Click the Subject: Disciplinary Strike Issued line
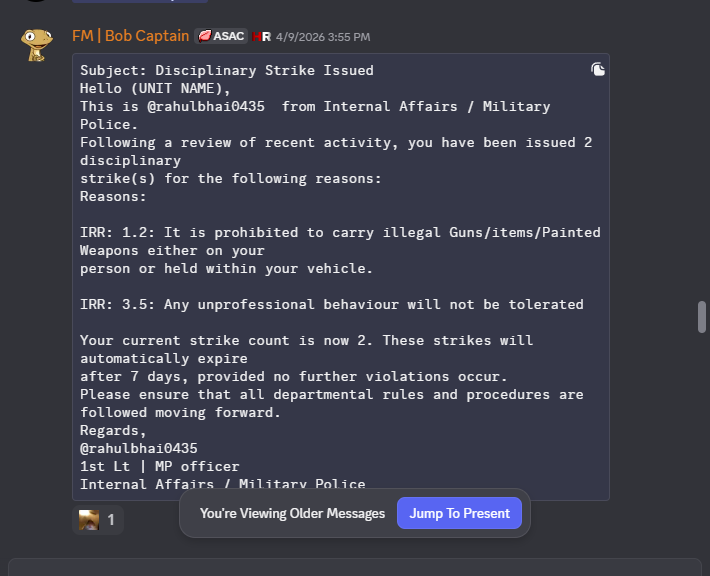The image size is (710, 576). pos(227,71)
